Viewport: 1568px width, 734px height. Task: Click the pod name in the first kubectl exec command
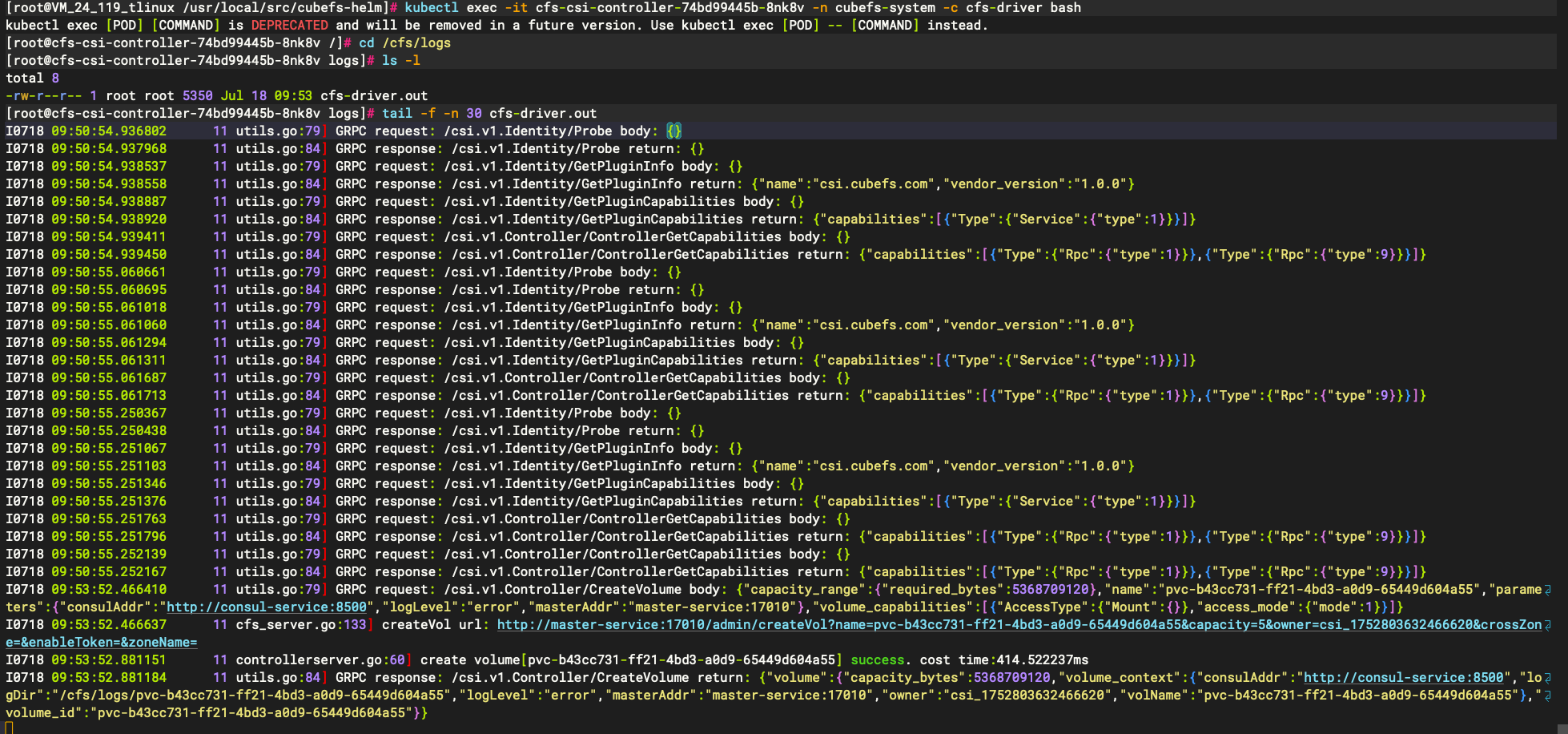670,7
